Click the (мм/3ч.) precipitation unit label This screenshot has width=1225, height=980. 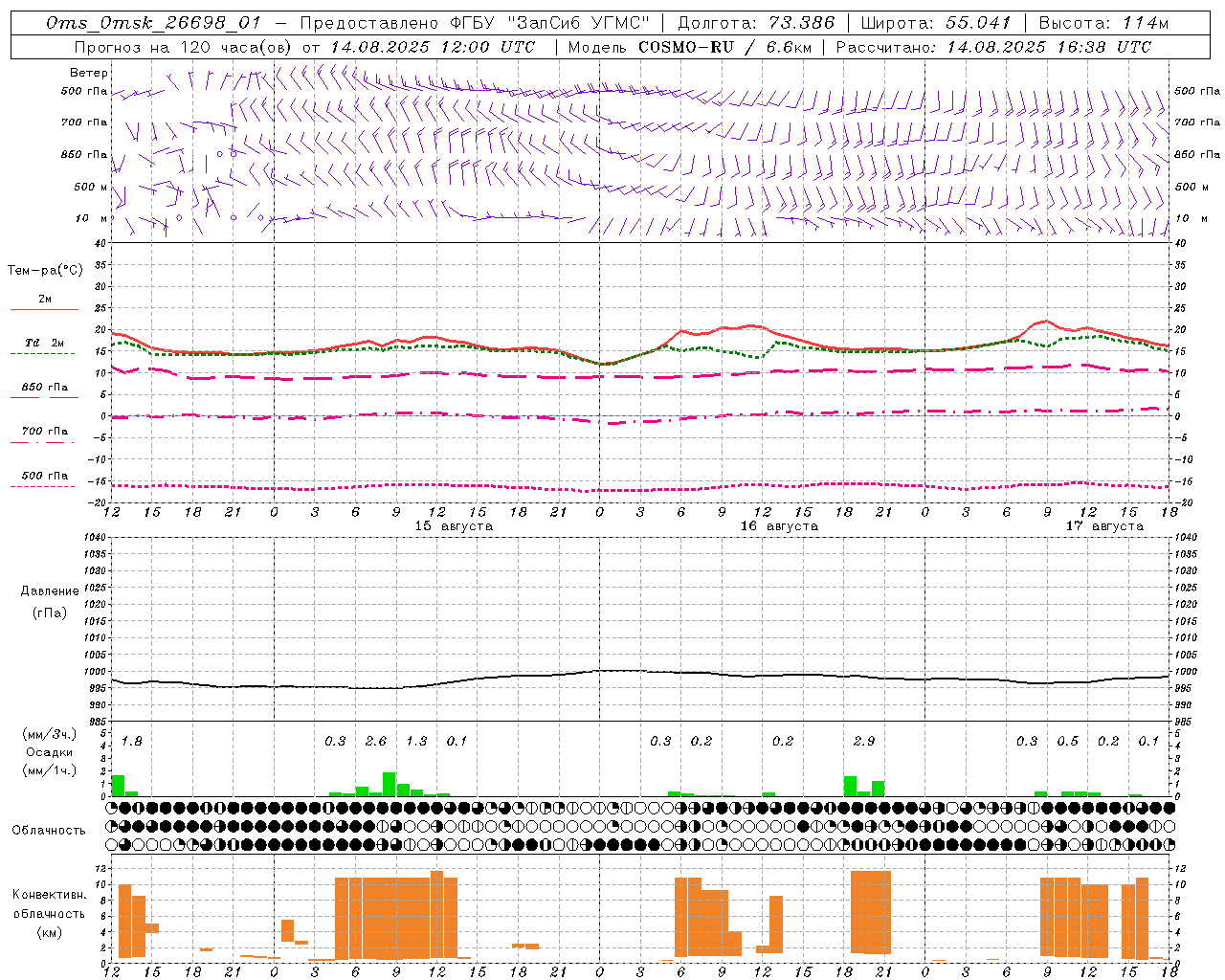tap(50, 734)
